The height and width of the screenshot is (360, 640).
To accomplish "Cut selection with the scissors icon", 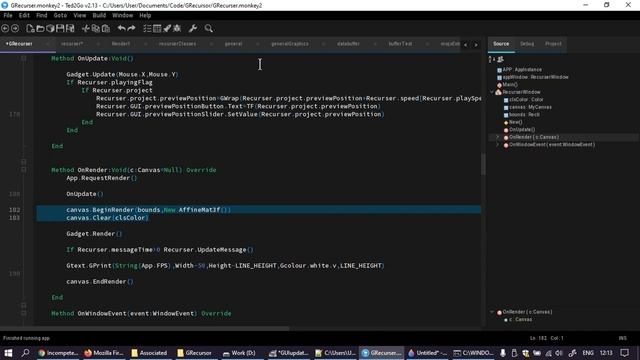I will [85, 28].
